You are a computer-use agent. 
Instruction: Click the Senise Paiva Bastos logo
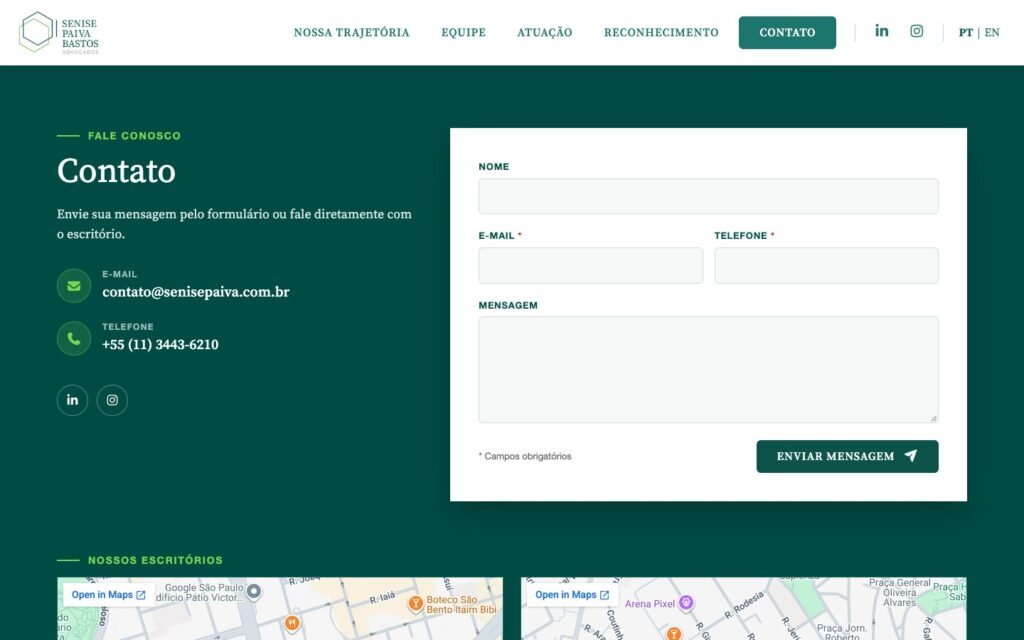59,32
